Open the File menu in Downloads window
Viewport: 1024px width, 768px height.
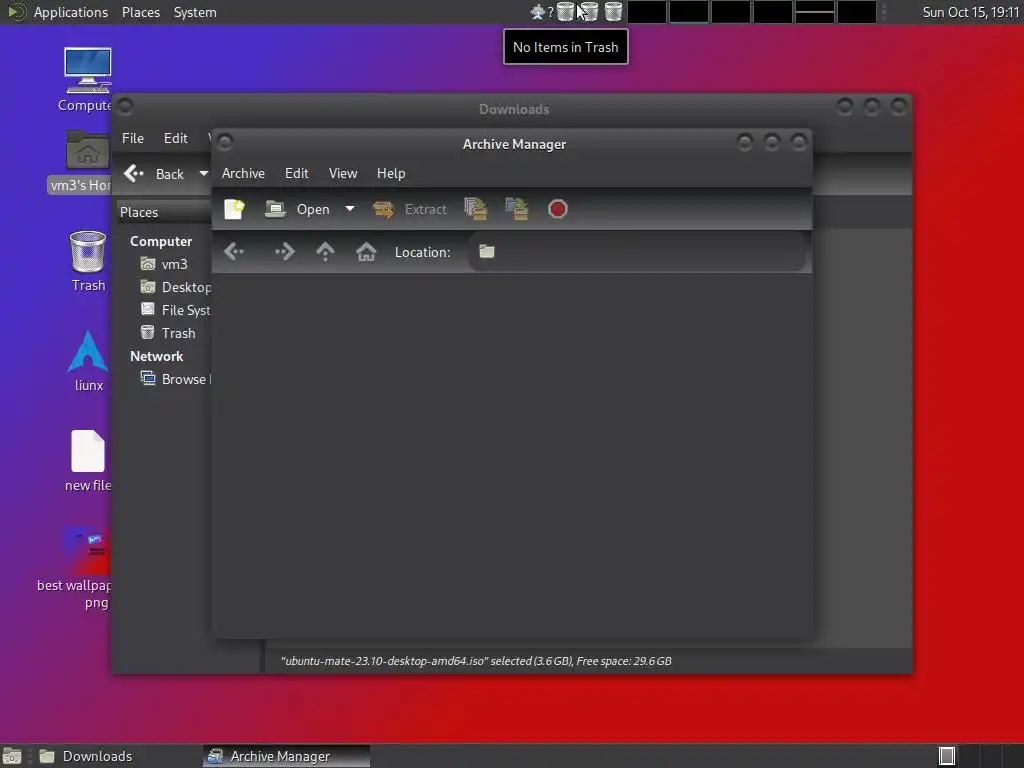tap(133, 138)
